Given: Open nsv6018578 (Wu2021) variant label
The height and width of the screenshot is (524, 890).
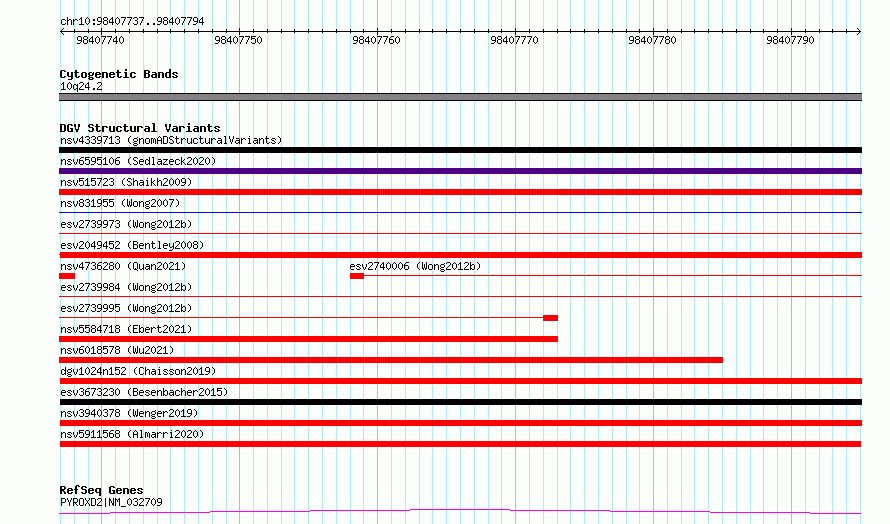Looking at the screenshot, I should pyautogui.click(x=117, y=350).
